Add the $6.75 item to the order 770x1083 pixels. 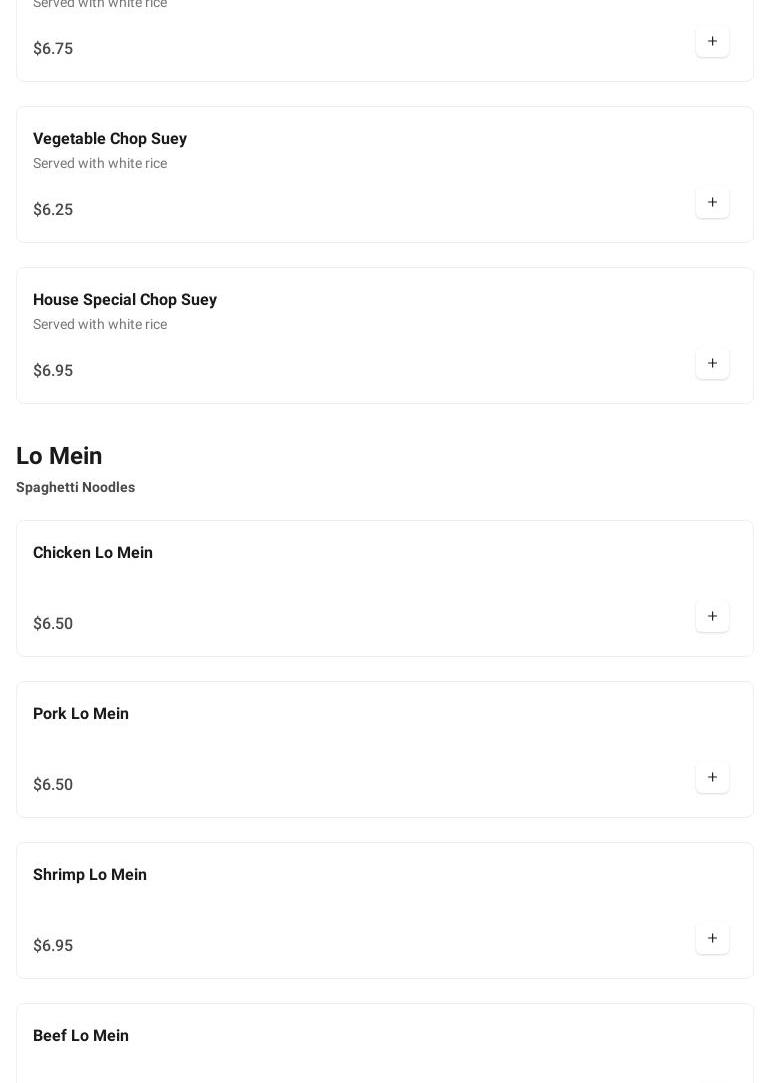(712, 42)
